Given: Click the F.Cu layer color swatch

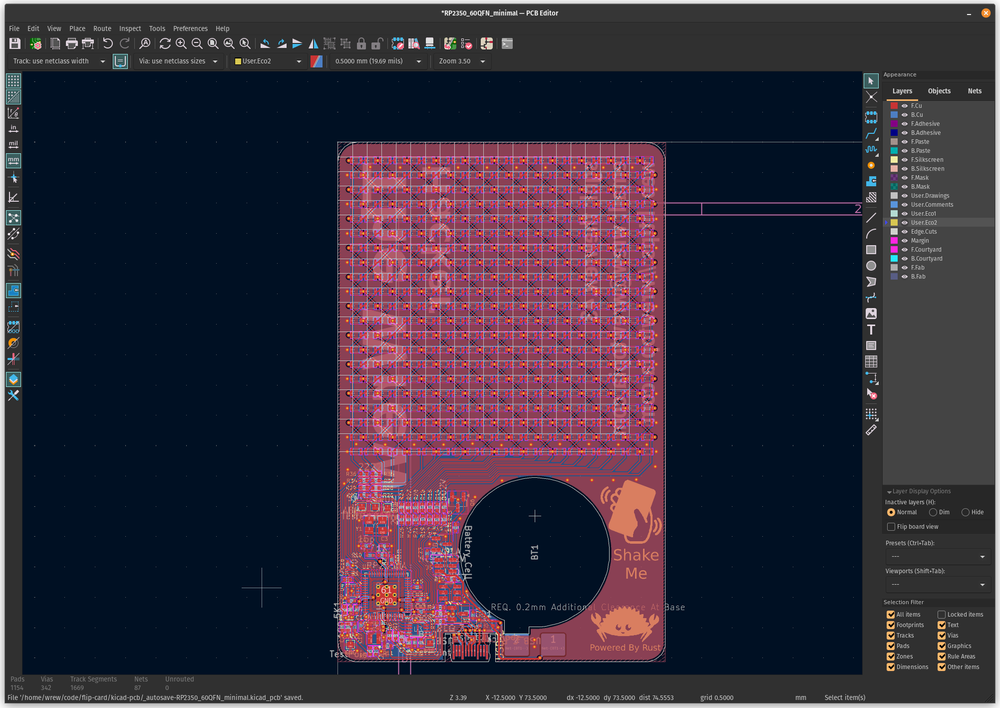Looking at the screenshot, I should [893, 105].
